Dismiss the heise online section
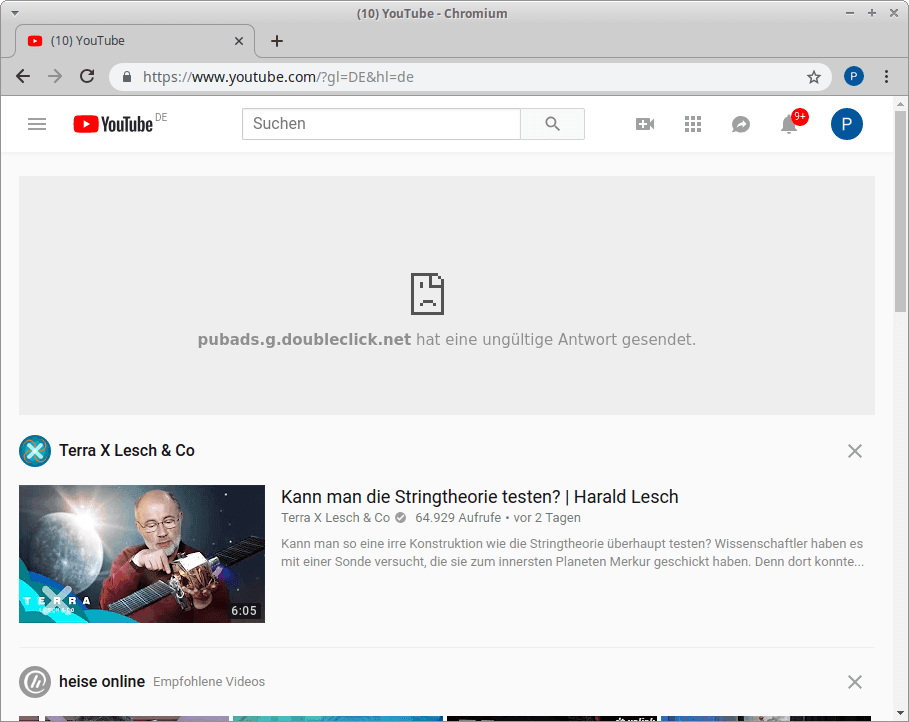 pyautogui.click(x=855, y=682)
